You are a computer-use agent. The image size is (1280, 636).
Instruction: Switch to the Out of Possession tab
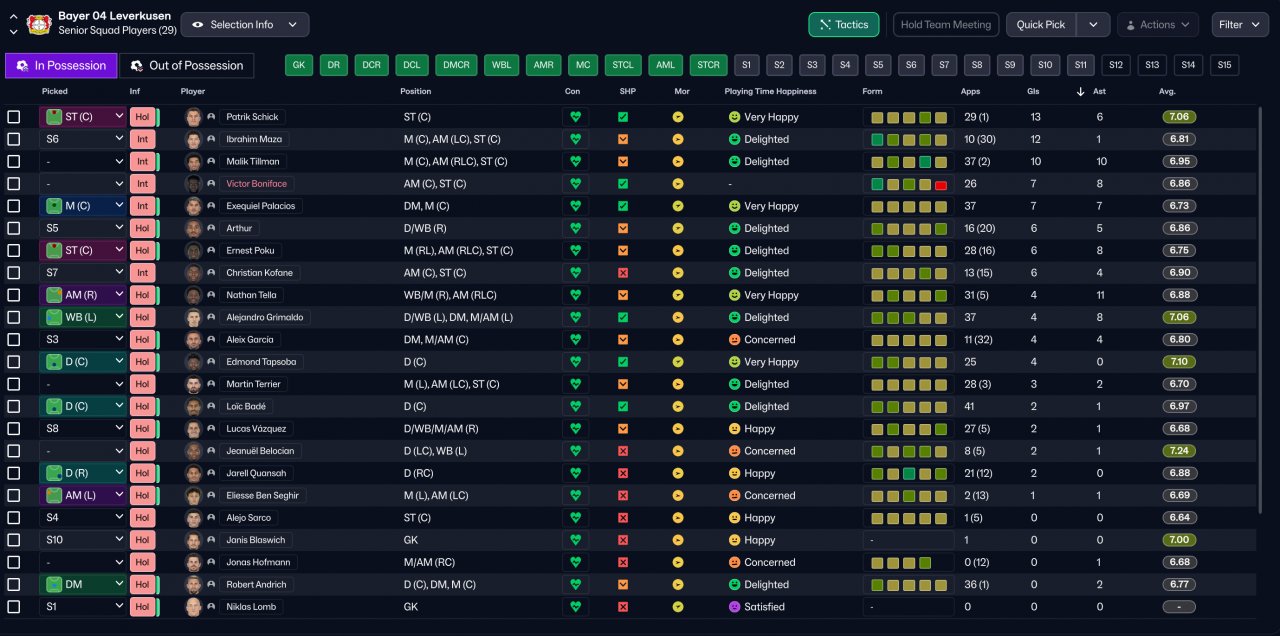click(x=186, y=66)
